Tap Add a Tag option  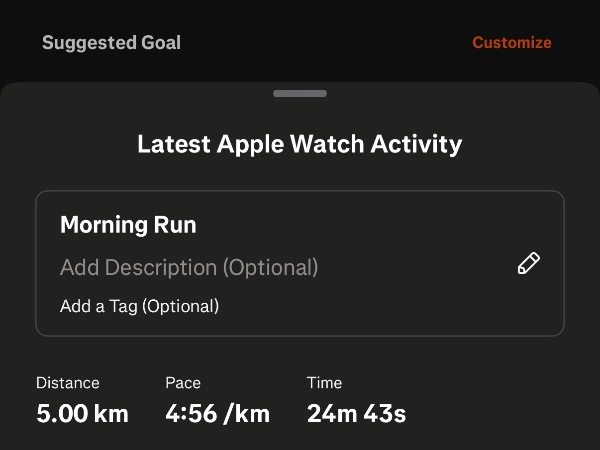point(139,306)
